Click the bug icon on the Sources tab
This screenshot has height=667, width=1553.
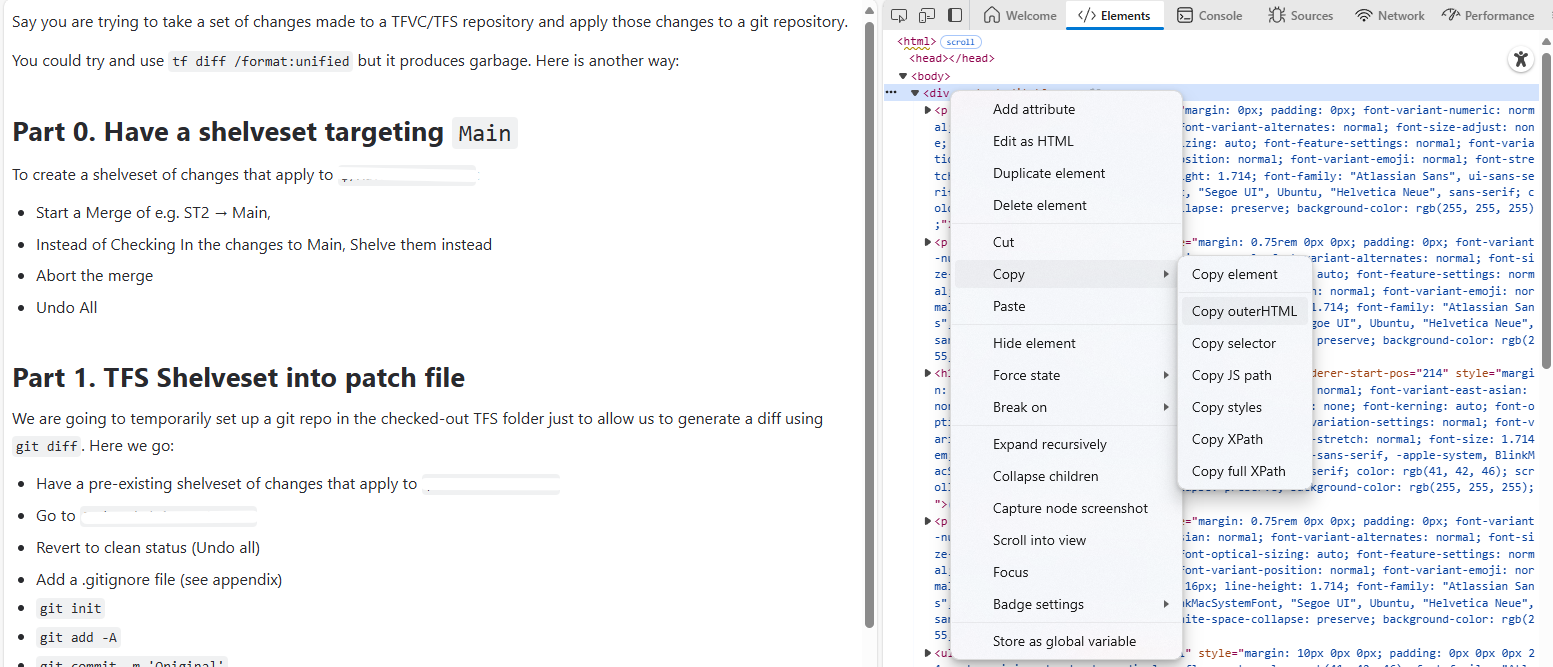point(1276,15)
